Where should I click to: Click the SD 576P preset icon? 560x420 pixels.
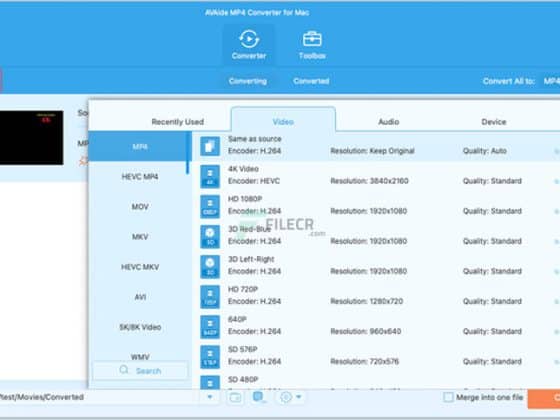coord(210,357)
